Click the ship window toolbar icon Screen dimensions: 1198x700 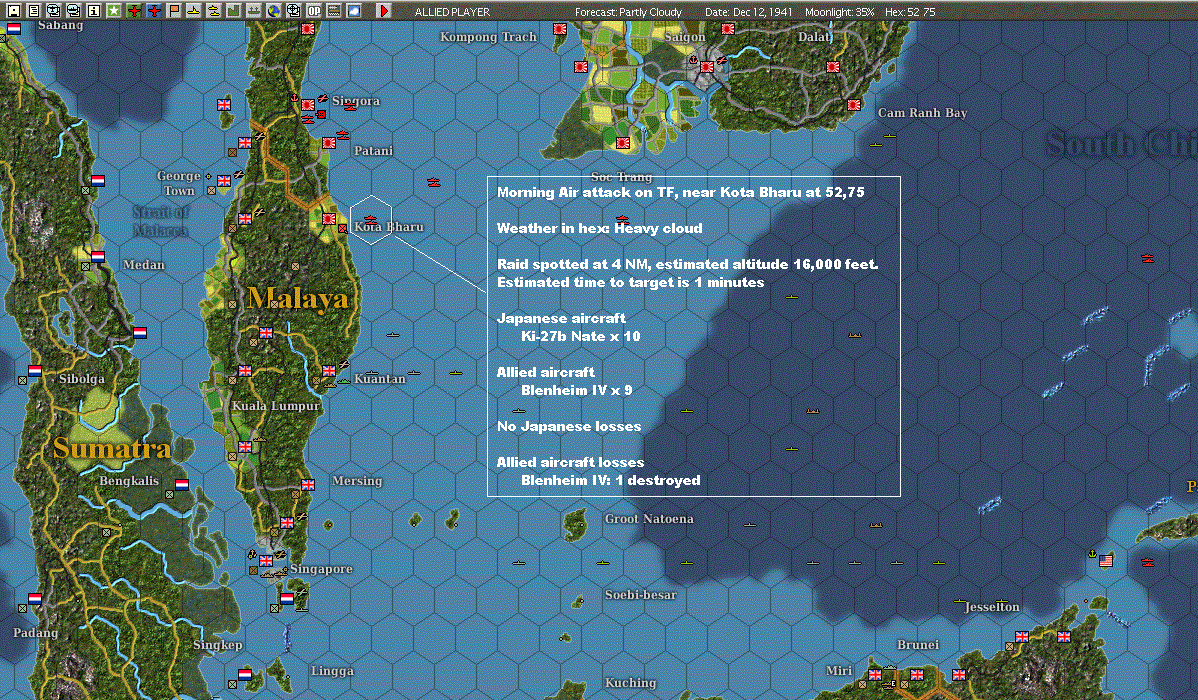(73, 11)
